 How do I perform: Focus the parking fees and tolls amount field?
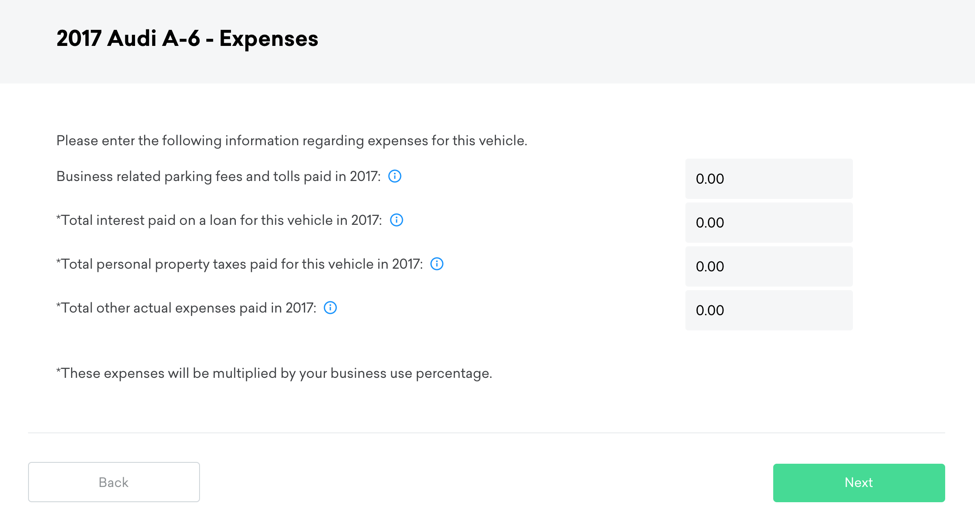(768, 179)
